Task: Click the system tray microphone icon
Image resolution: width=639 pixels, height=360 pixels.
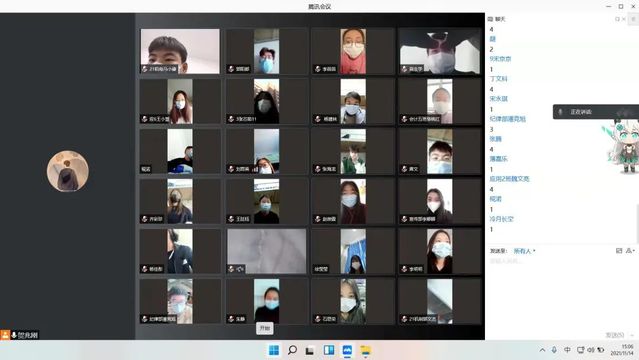Action: [x=554, y=350]
